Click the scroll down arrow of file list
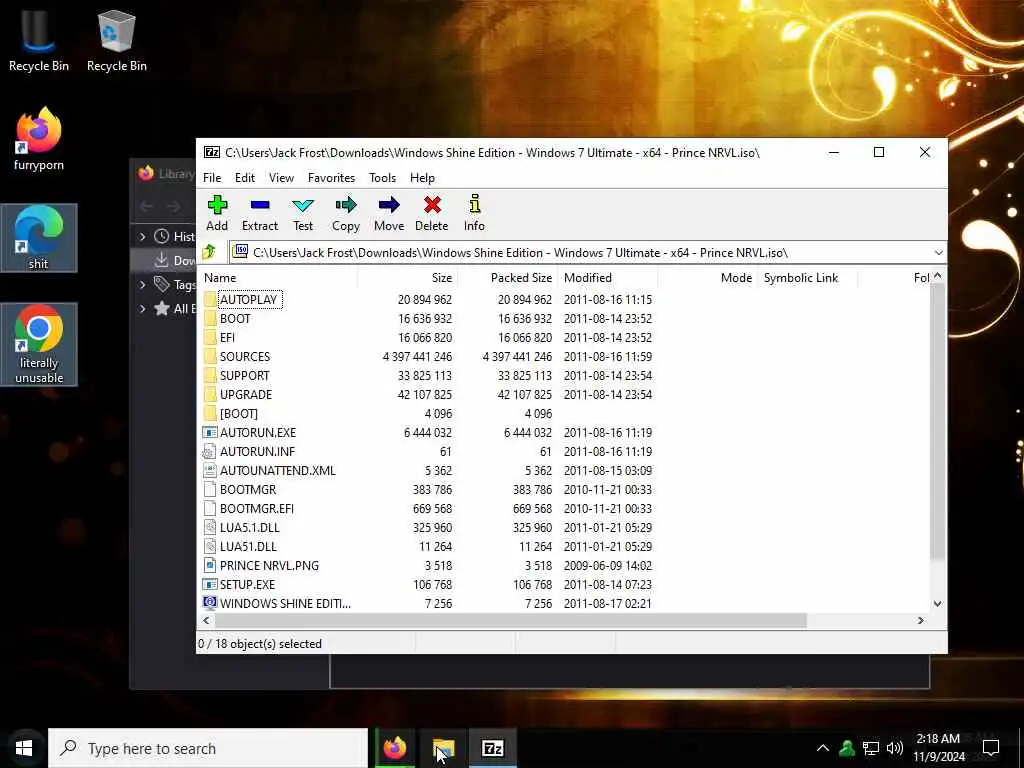This screenshot has width=1024, height=768. click(x=938, y=604)
